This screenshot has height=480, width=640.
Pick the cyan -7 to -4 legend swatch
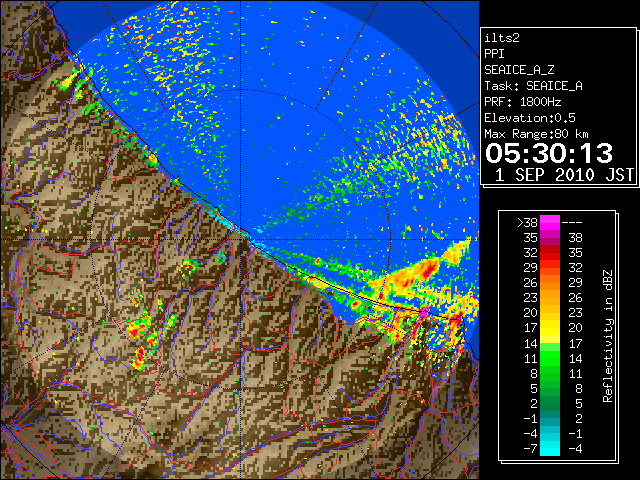[x=550, y=449]
